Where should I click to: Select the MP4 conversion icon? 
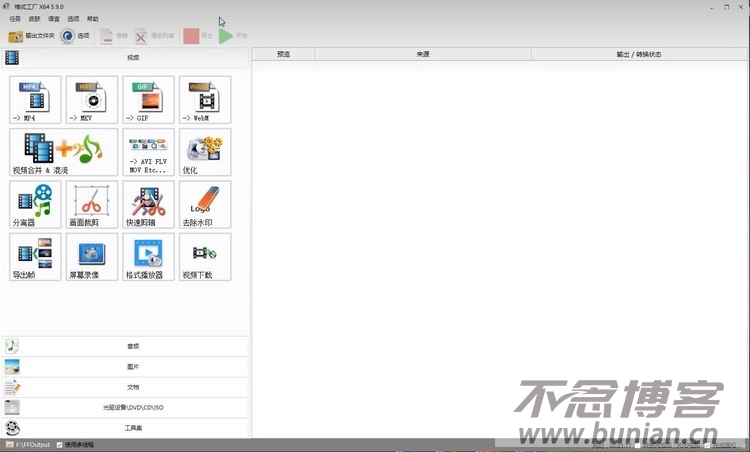tap(35, 99)
